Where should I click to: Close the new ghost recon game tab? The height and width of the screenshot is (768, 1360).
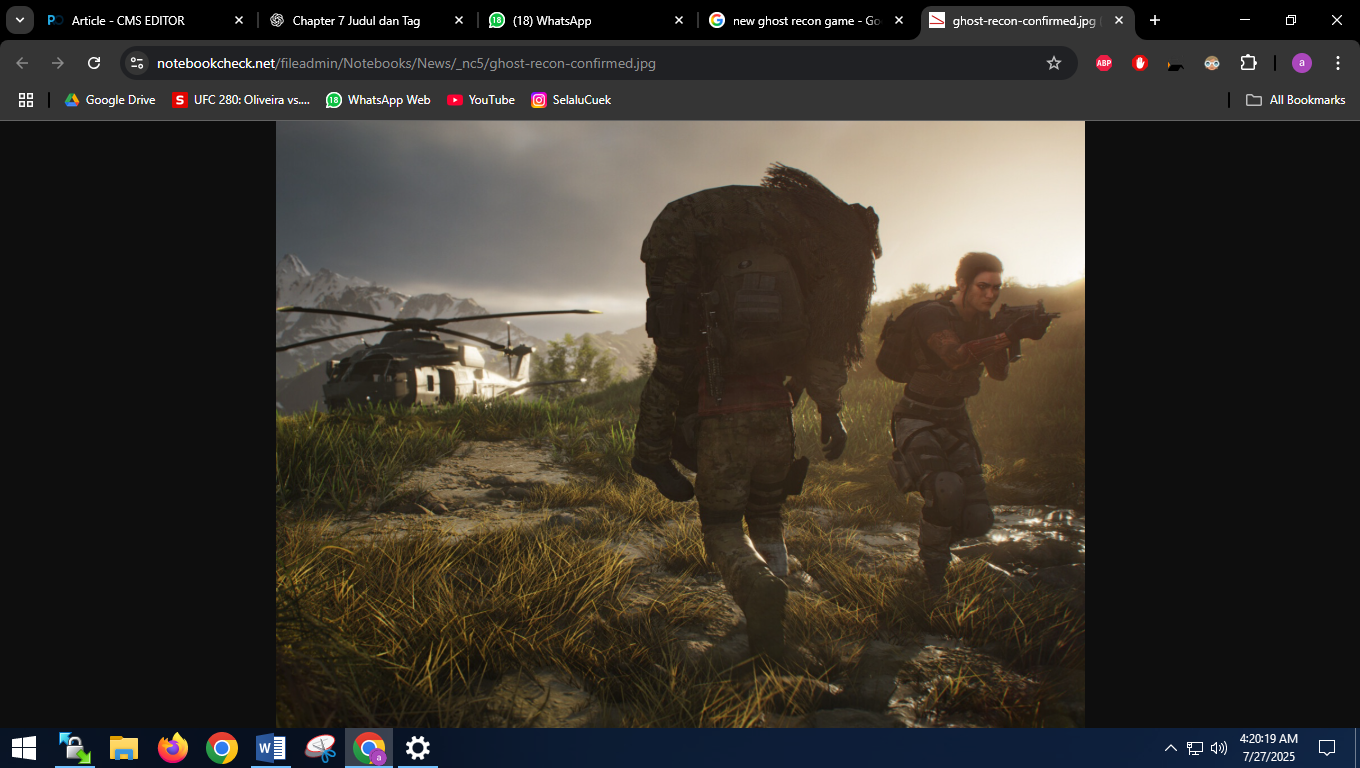pyautogui.click(x=899, y=20)
